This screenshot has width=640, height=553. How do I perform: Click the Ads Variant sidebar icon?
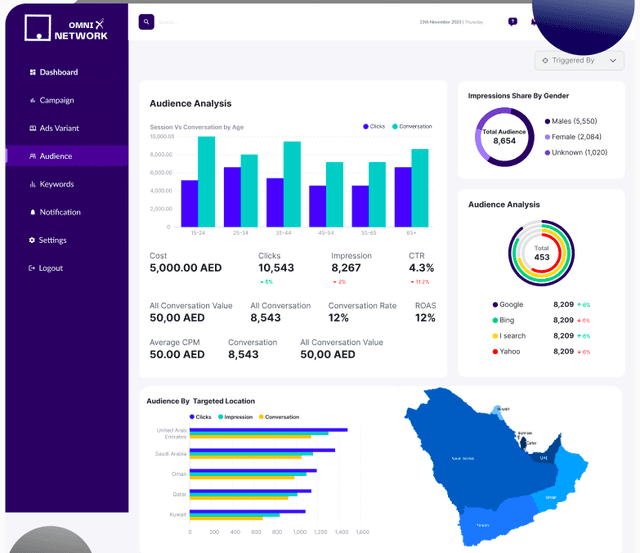(32, 128)
